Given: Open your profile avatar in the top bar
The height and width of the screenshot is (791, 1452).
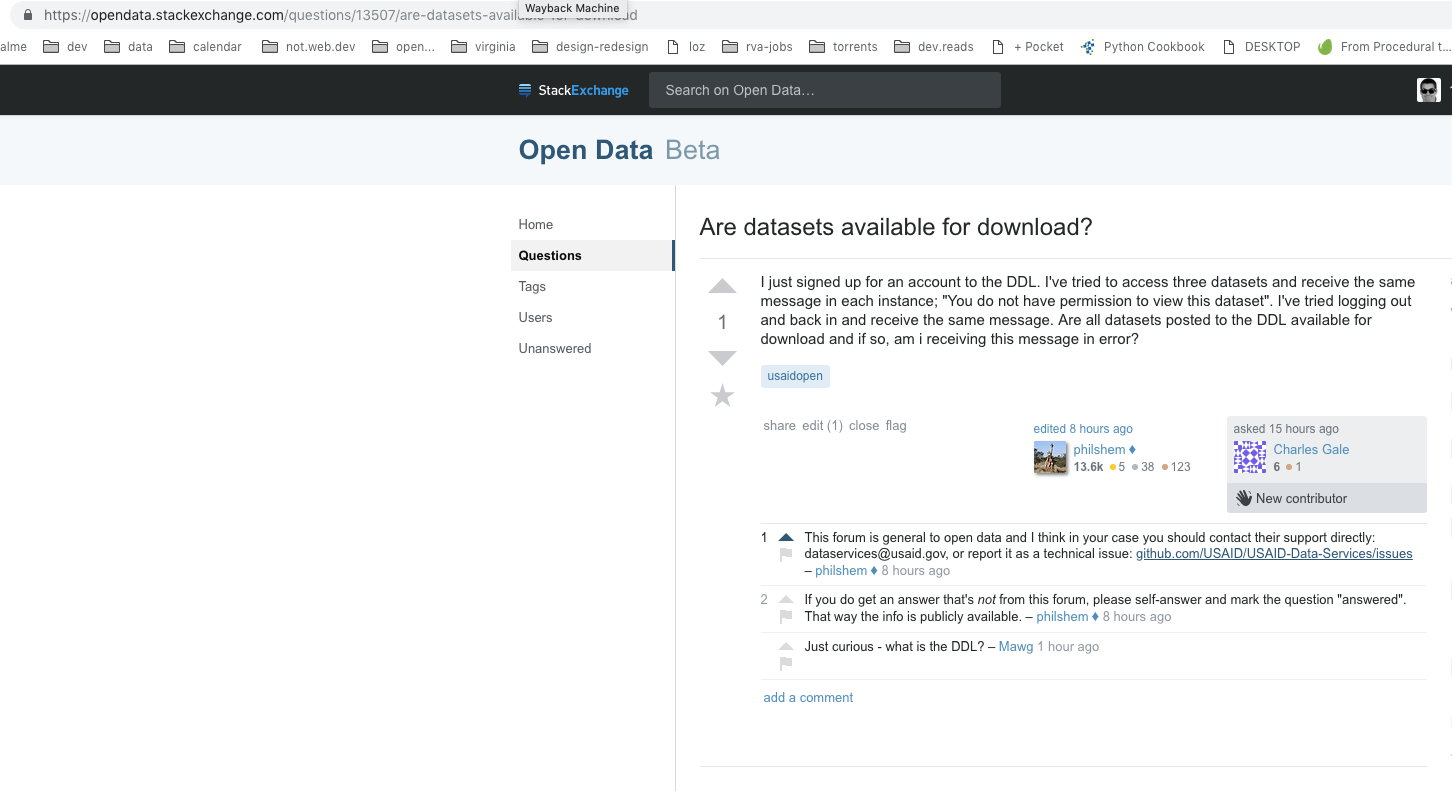Looking at the screenshot, I should [x=1428, y=89].
